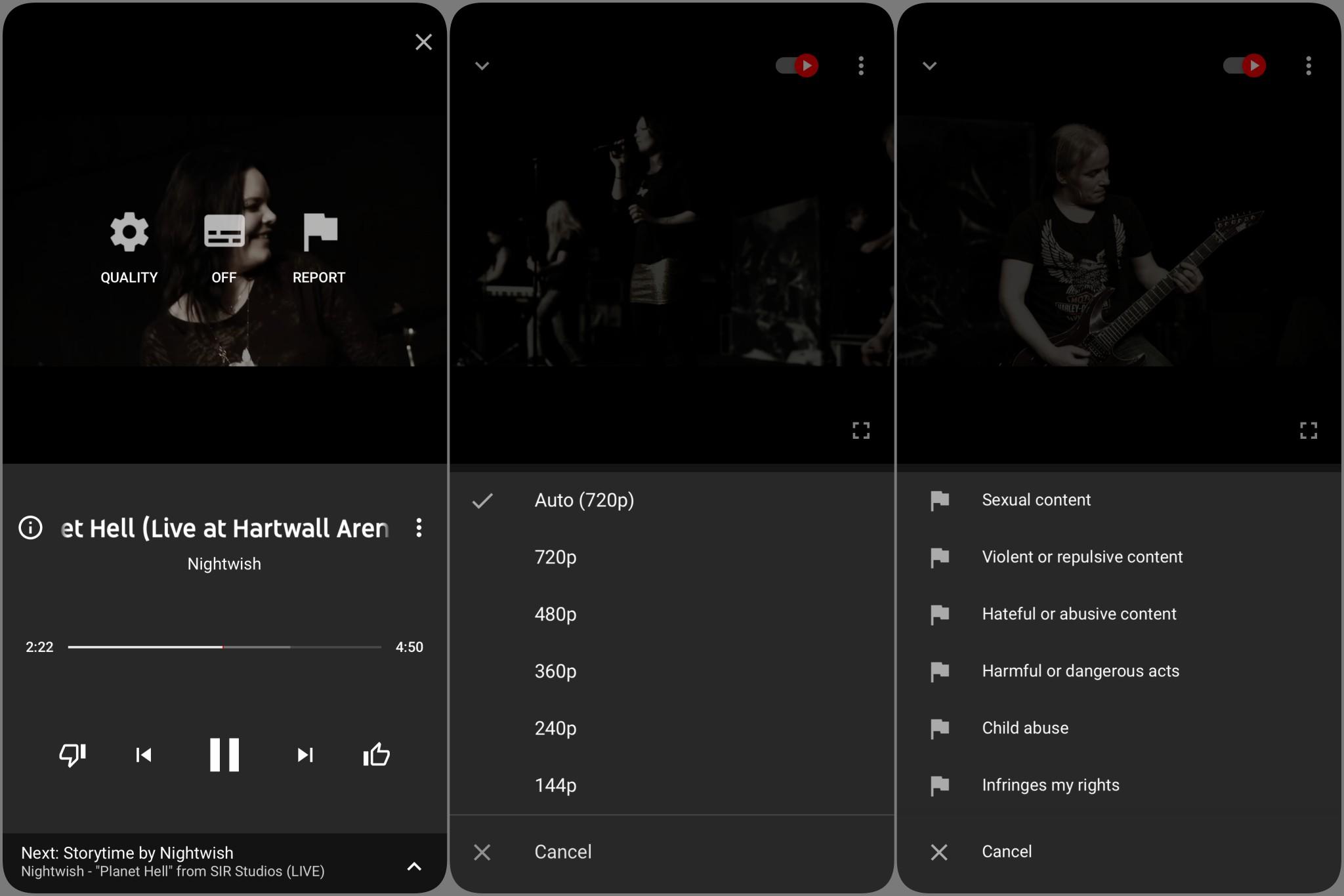Viewport: 1344px width, 896px height.
Task: Cancel the quality selection menu
Action: click(x=672, y=852)
